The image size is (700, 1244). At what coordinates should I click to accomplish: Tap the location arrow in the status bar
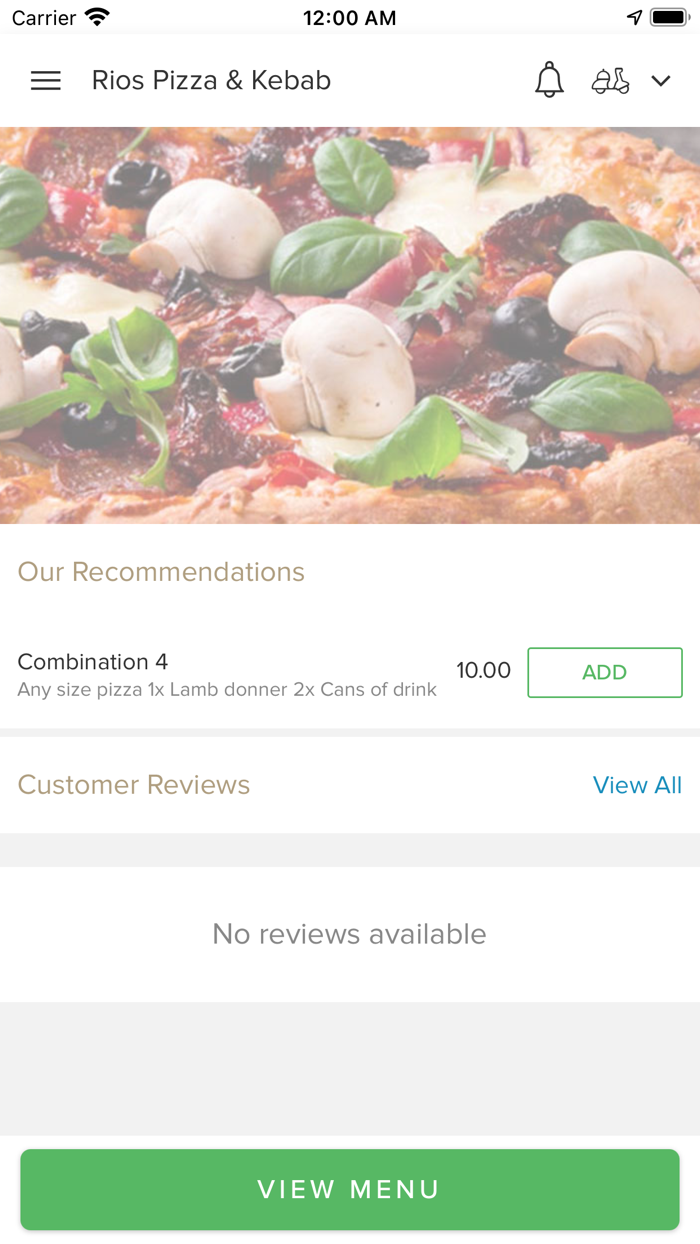[634, 15]
